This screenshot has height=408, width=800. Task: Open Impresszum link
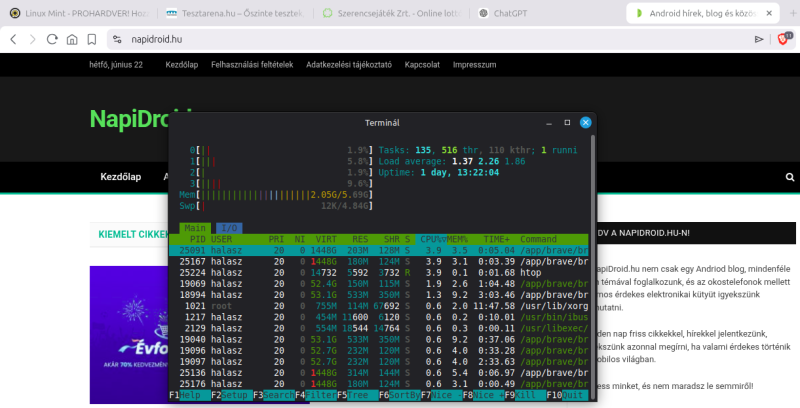pyautogui.click(x=474, y=65)
